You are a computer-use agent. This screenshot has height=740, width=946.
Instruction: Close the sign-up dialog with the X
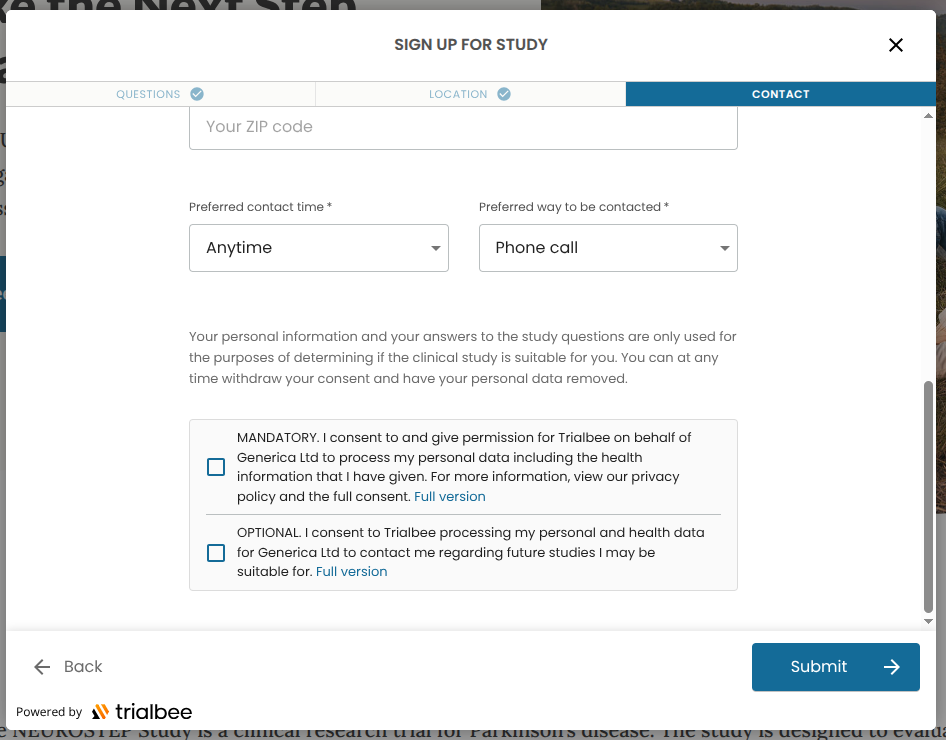click(895, 45)
